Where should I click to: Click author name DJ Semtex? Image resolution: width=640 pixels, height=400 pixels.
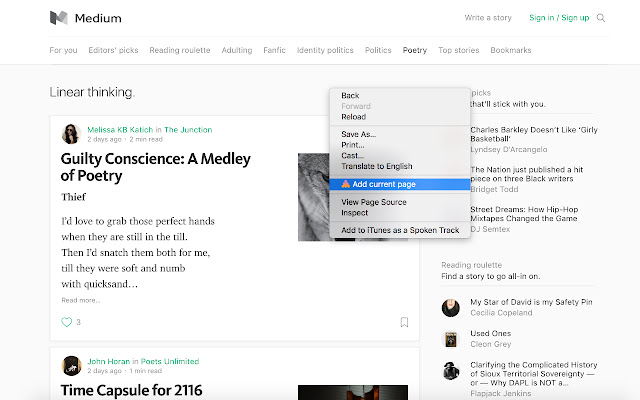click(x=490, y=229)
